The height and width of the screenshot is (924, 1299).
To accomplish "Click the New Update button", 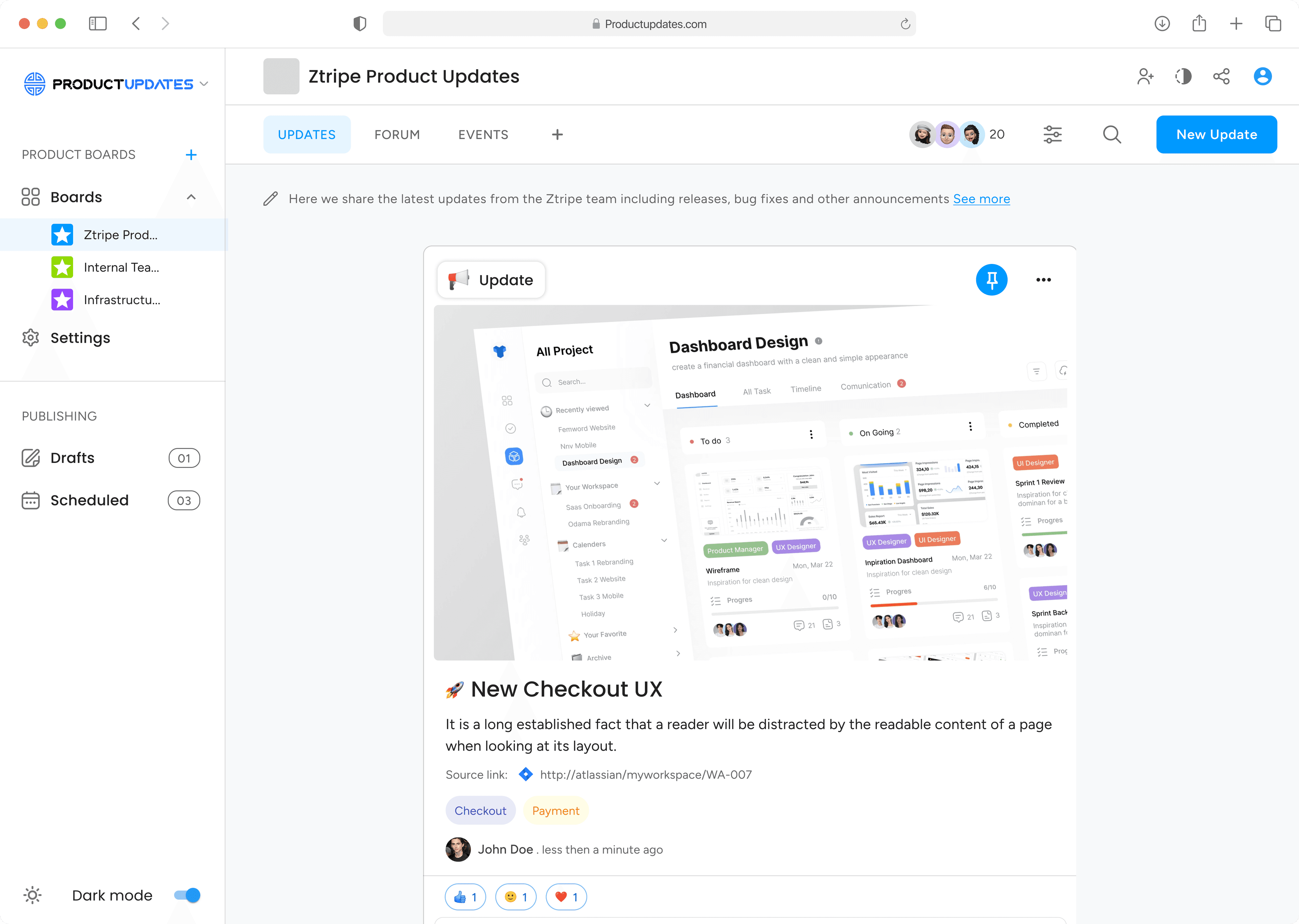I will (x=1216, y=134).
